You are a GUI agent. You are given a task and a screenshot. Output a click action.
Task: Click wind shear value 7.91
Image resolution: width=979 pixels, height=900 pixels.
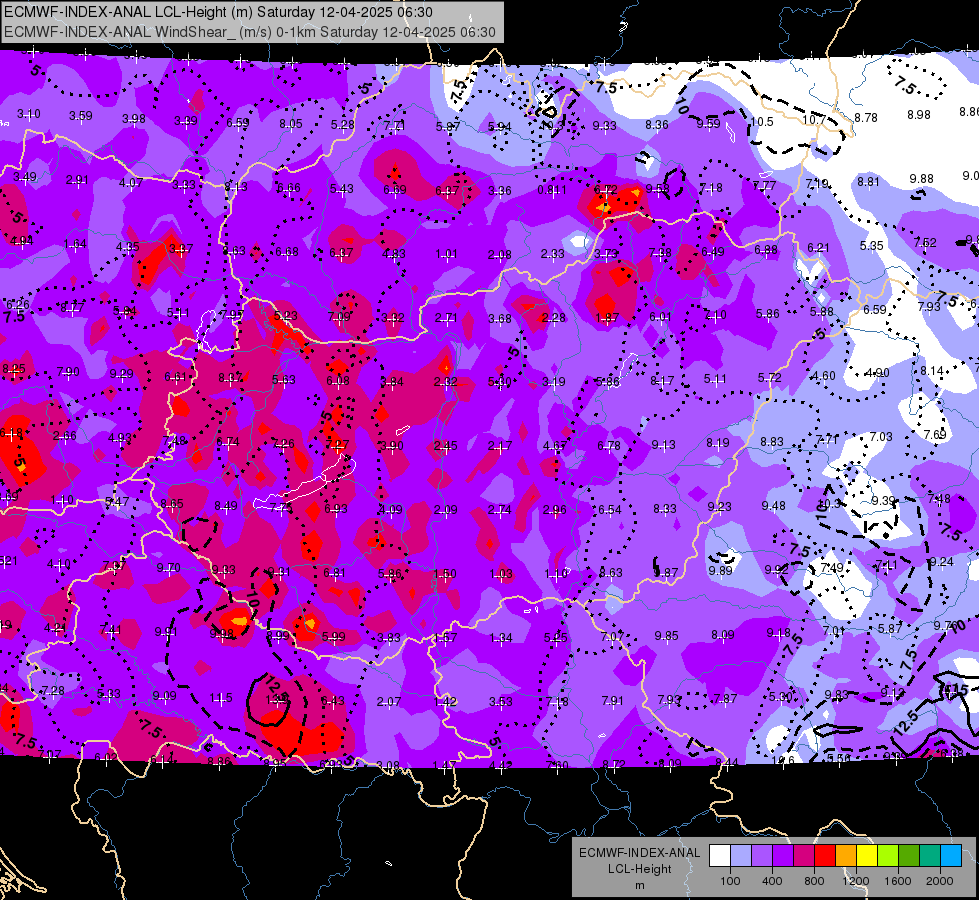coord(612,701)
